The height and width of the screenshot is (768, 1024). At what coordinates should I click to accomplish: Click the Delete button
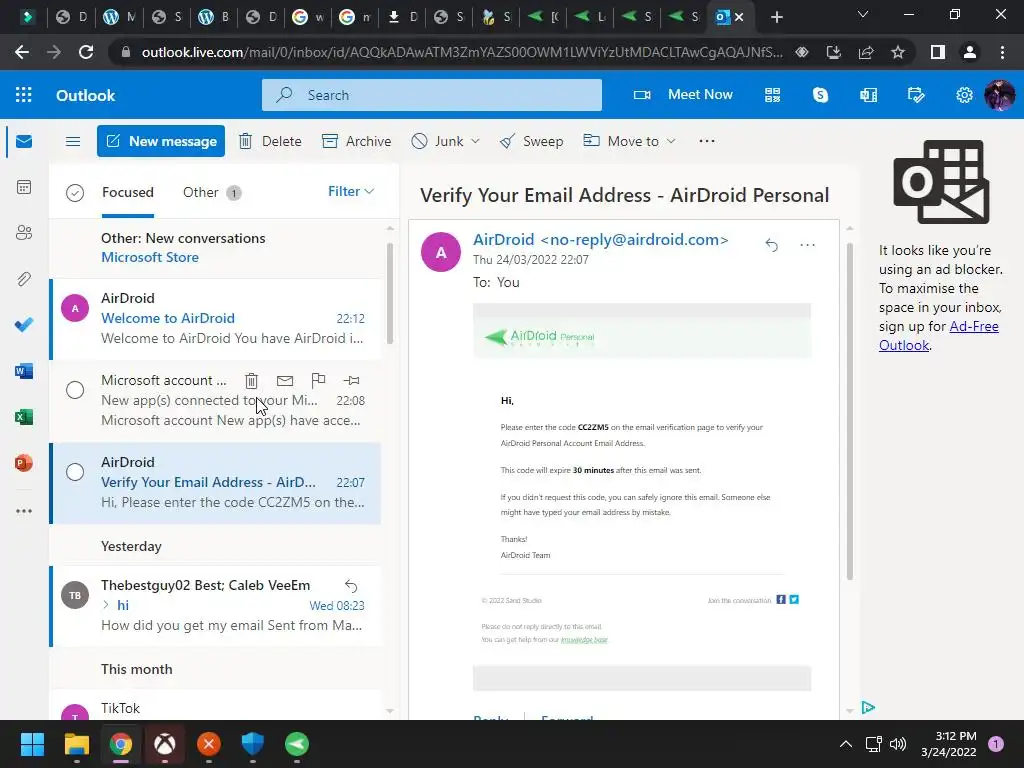[270, 141]
